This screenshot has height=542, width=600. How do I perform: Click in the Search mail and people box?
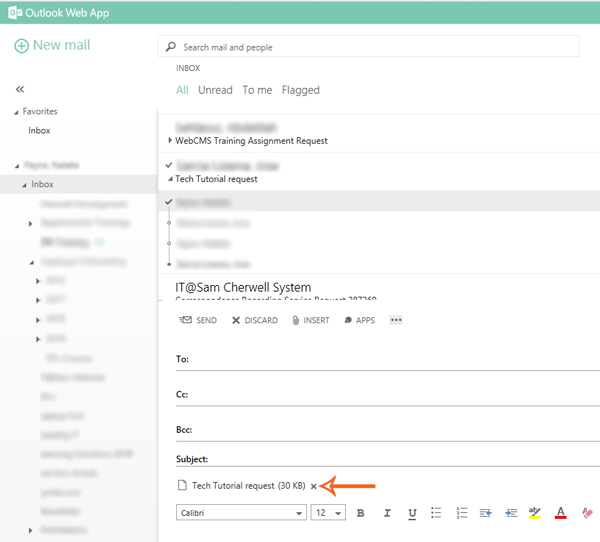point(368,47)
